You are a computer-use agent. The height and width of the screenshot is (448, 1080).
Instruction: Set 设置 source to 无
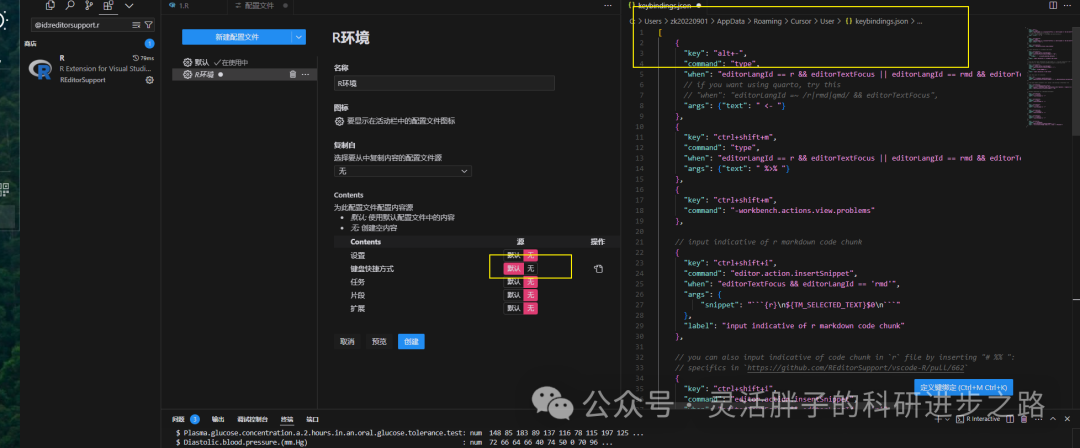click(x=530, y=256)
